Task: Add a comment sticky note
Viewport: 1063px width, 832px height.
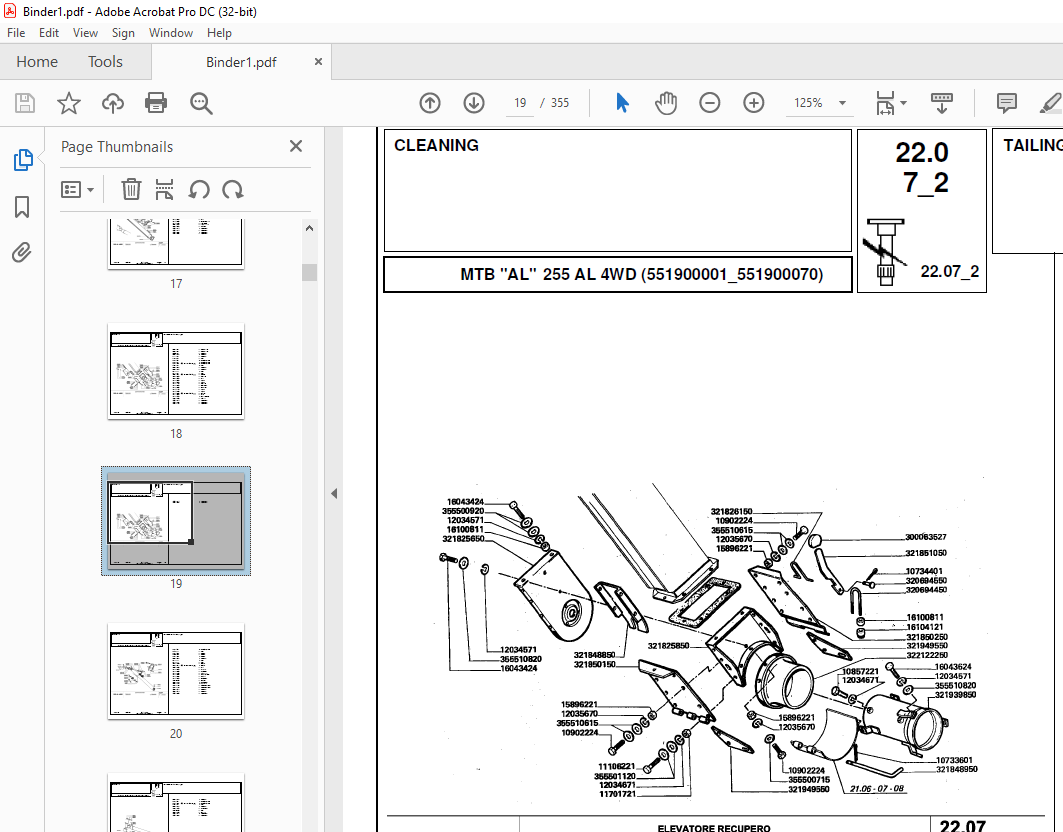Action: (1007, 103)
